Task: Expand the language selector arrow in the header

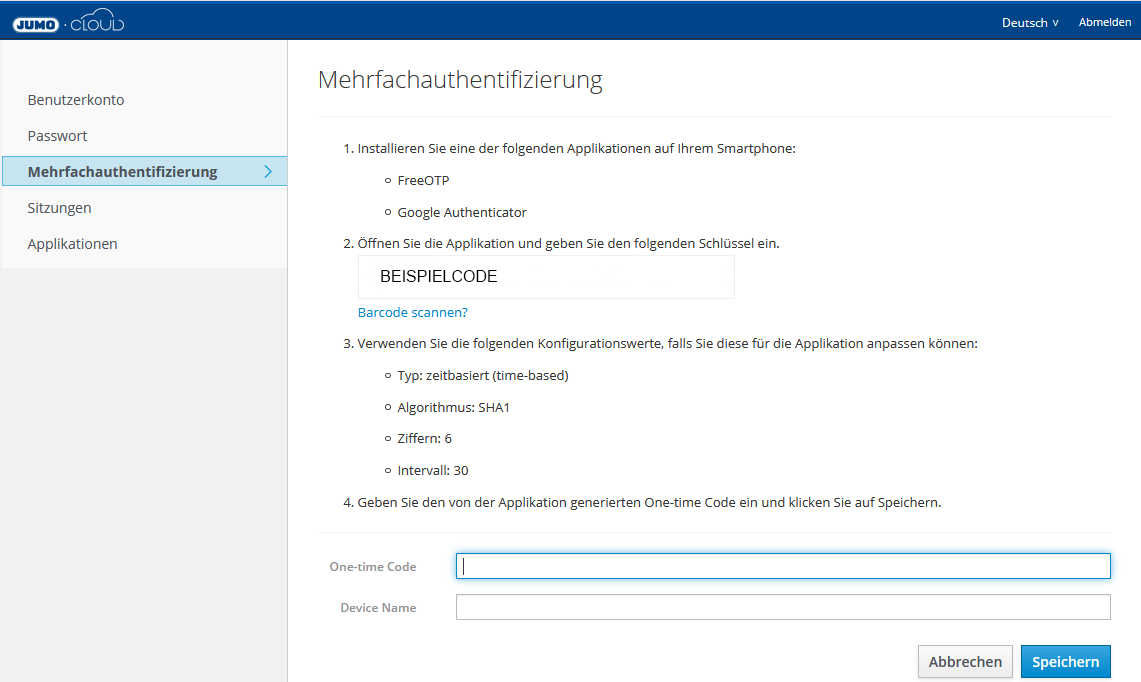Action: tap(1053, 21)
